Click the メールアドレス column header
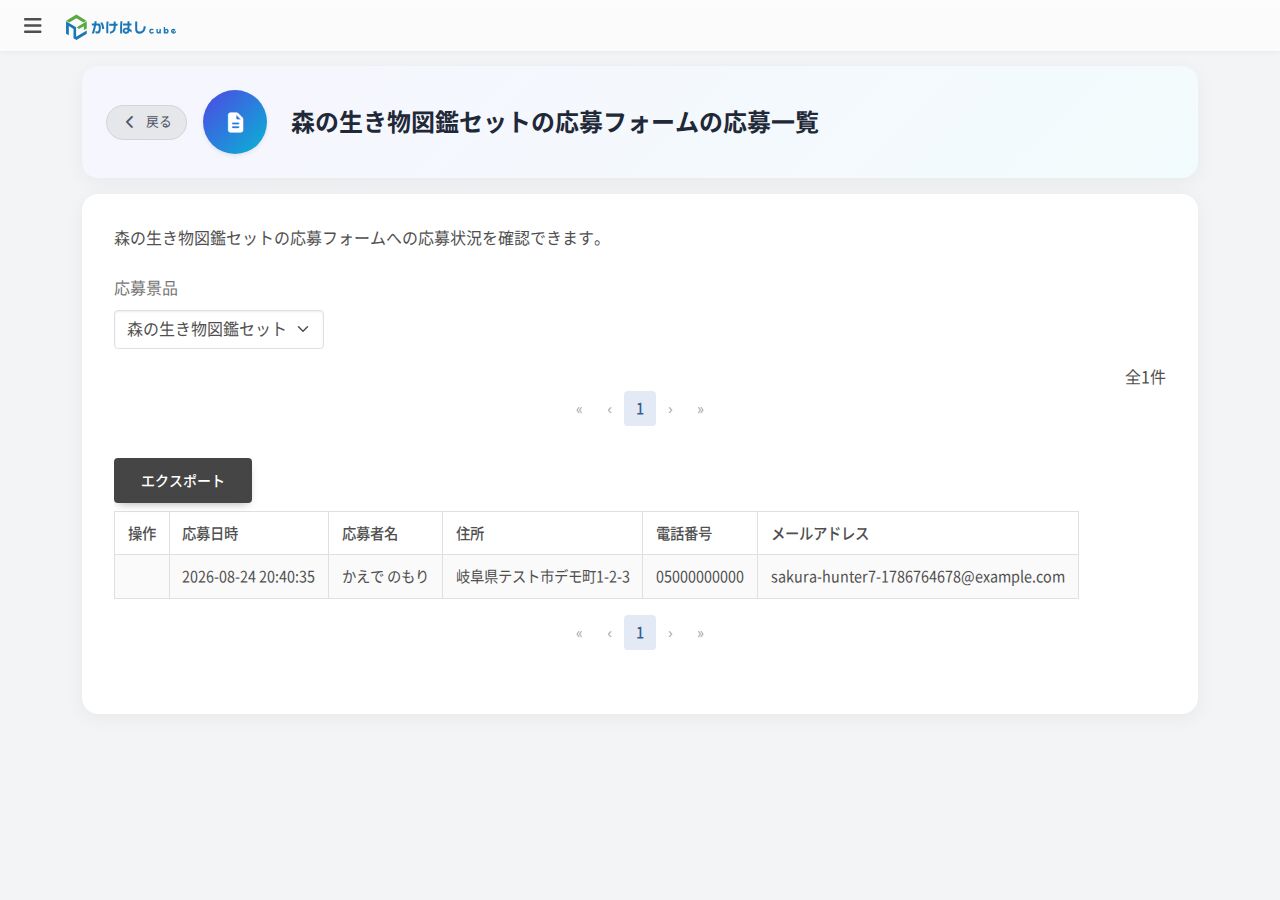This screenshot has height=900, width=1280. 918,534
